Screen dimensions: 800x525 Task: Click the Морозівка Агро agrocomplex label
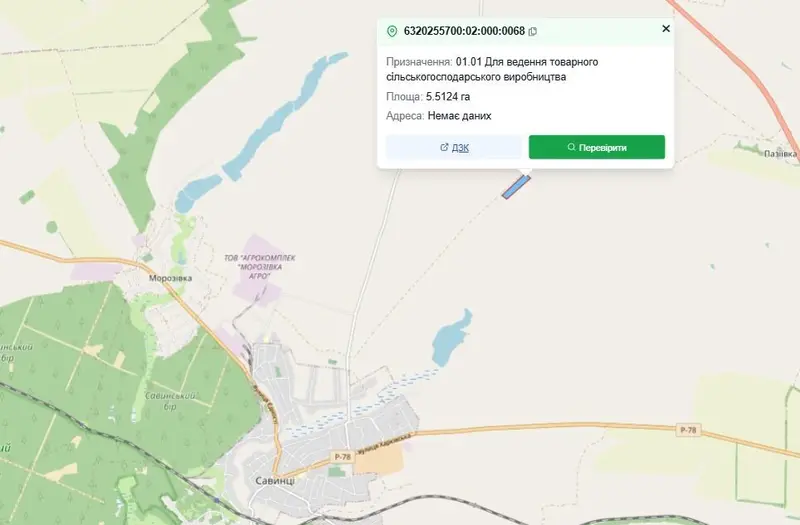click(x=260, y=267)
